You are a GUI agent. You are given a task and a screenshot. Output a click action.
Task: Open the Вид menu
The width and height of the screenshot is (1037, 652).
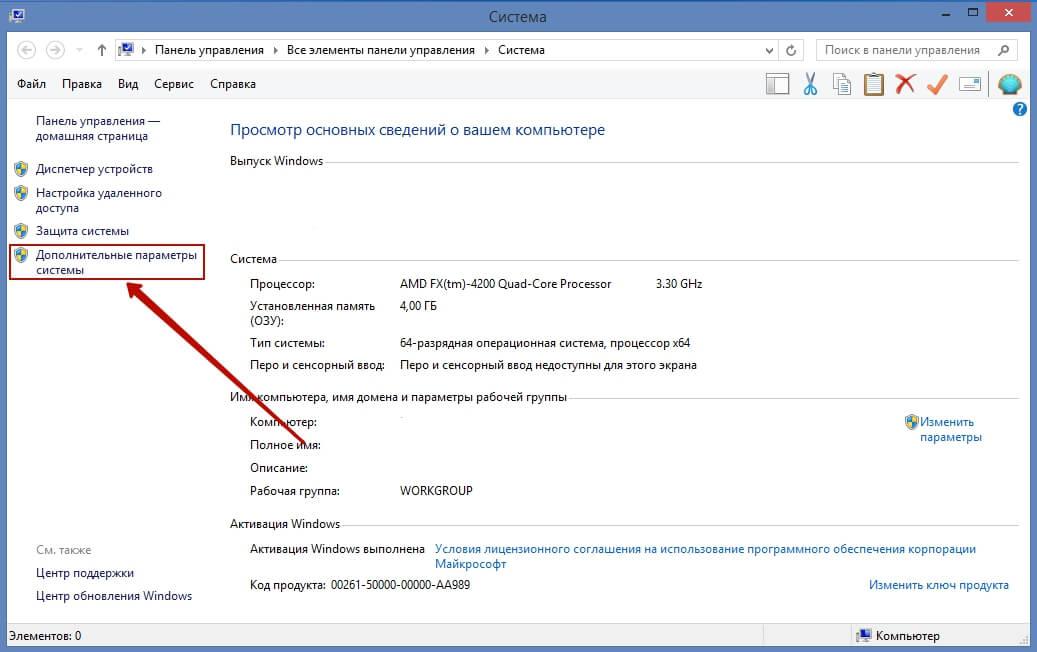click(128, 84)
